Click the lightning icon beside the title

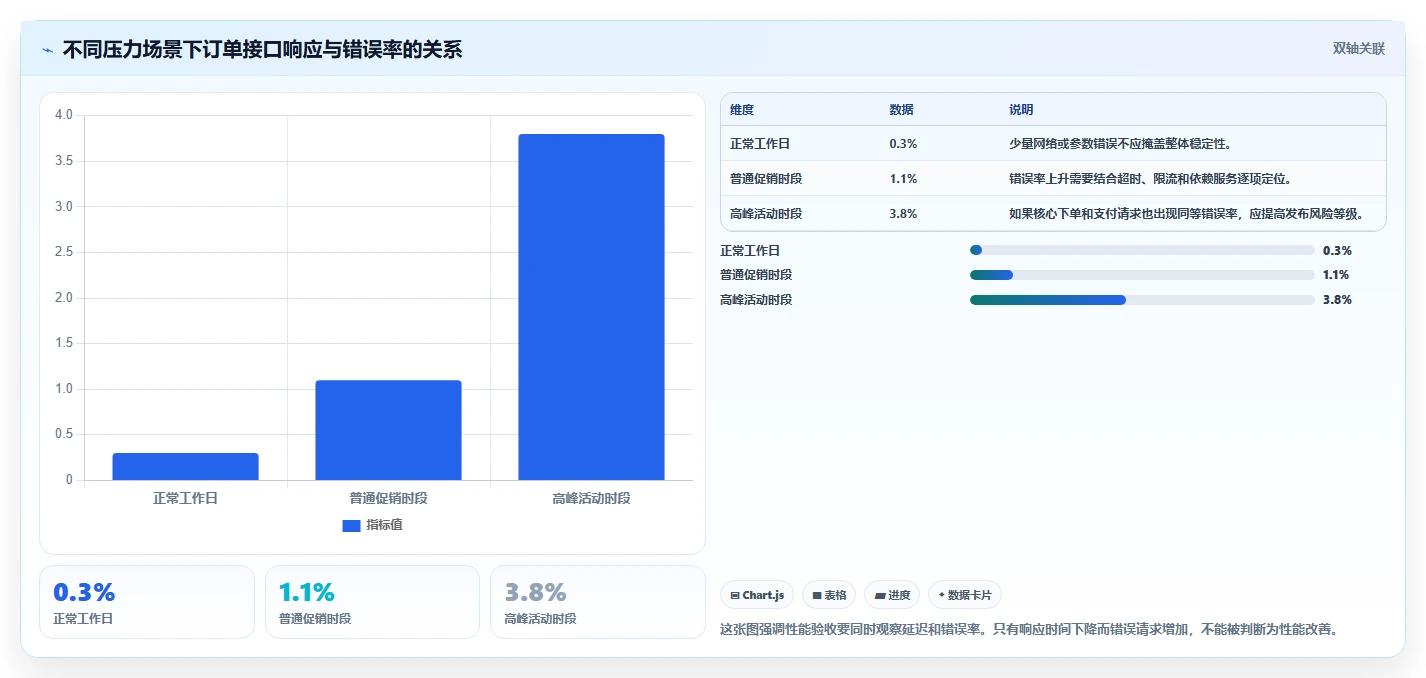[x=47, y=50]
